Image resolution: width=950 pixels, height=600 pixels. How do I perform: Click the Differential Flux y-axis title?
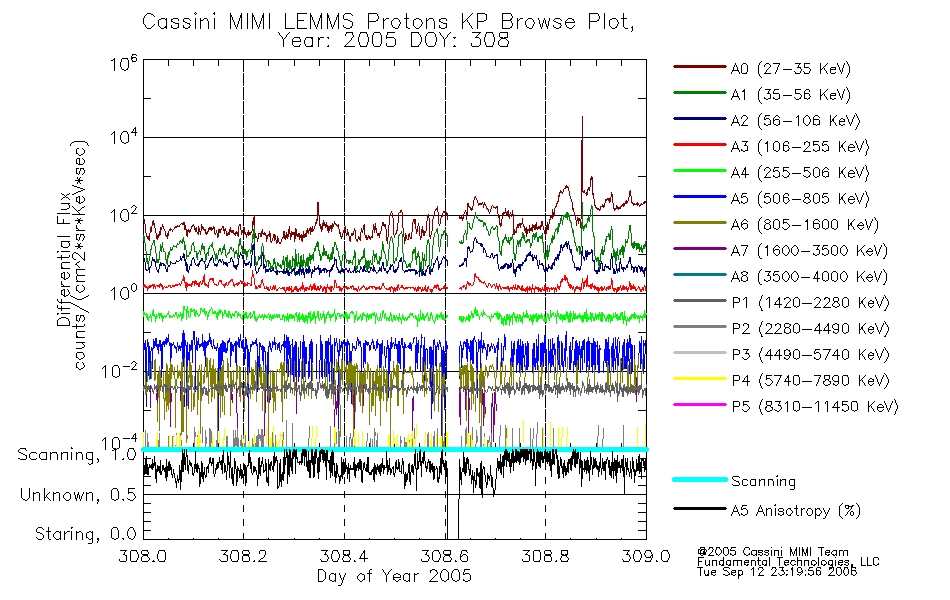click(64, 259)
